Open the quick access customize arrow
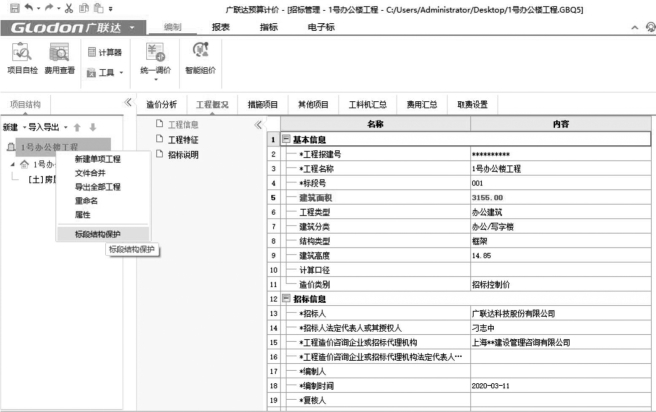 tap(110, 8)
